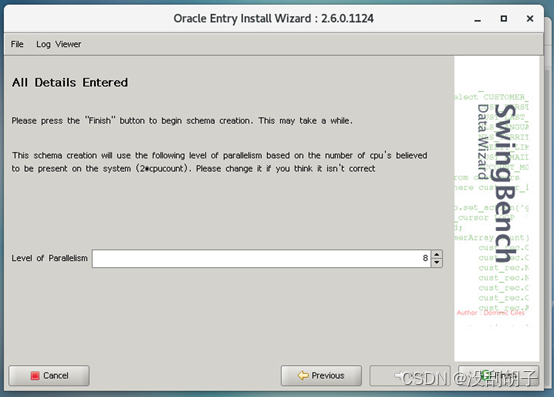
Task: Click Finish to begin schema creation
Action: pos(499,375)
